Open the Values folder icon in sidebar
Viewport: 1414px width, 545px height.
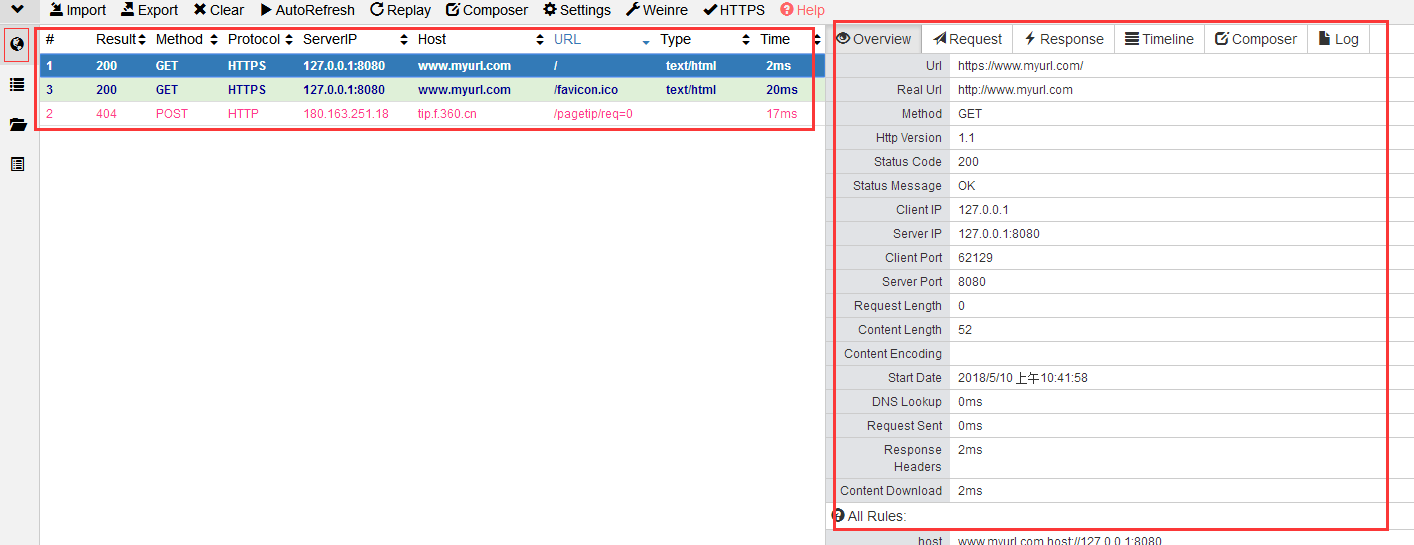point(17,125)
